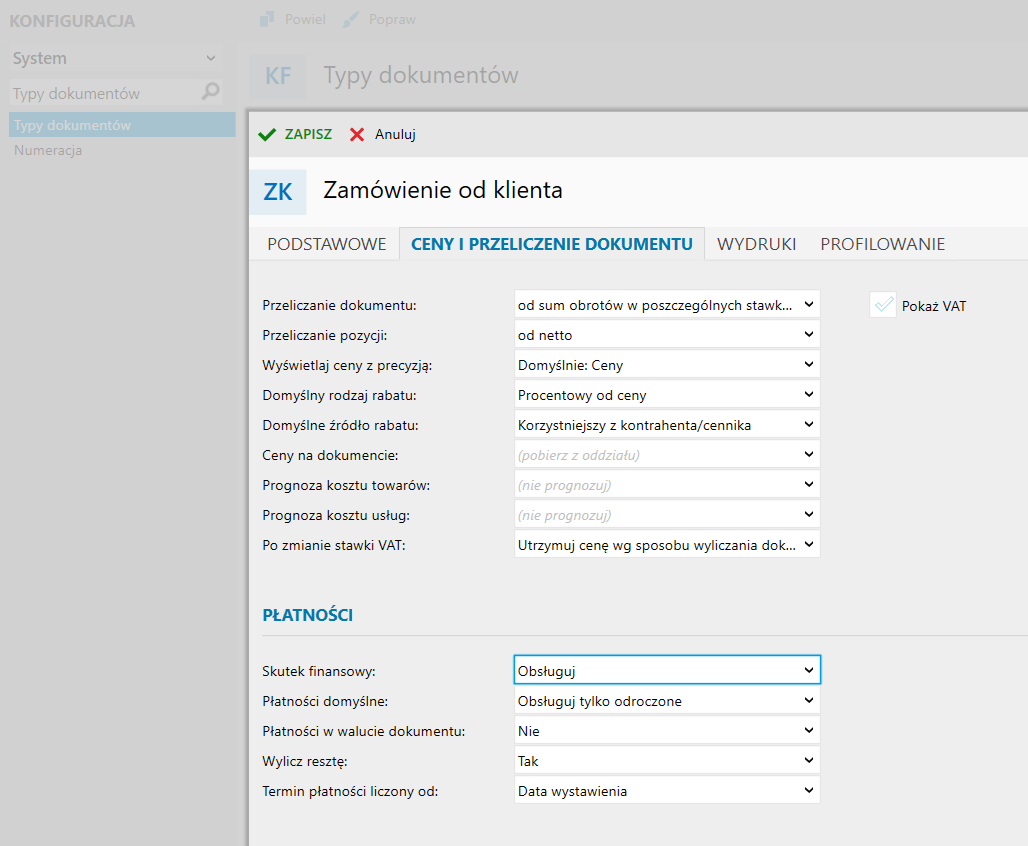1028x846 pixels.
Task: Expand the Termin płatności liczony od dropdown
Action: pos(667,791)
